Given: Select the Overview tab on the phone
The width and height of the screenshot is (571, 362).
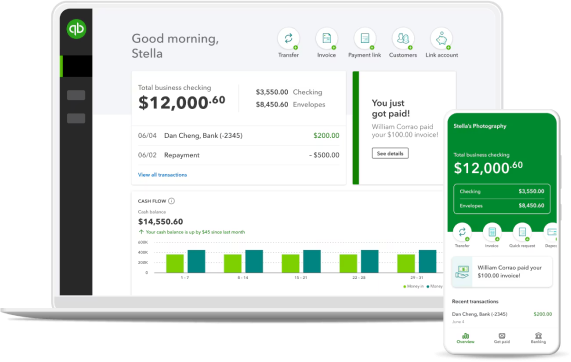Looking at the screenshot, I should pos(465,338).
